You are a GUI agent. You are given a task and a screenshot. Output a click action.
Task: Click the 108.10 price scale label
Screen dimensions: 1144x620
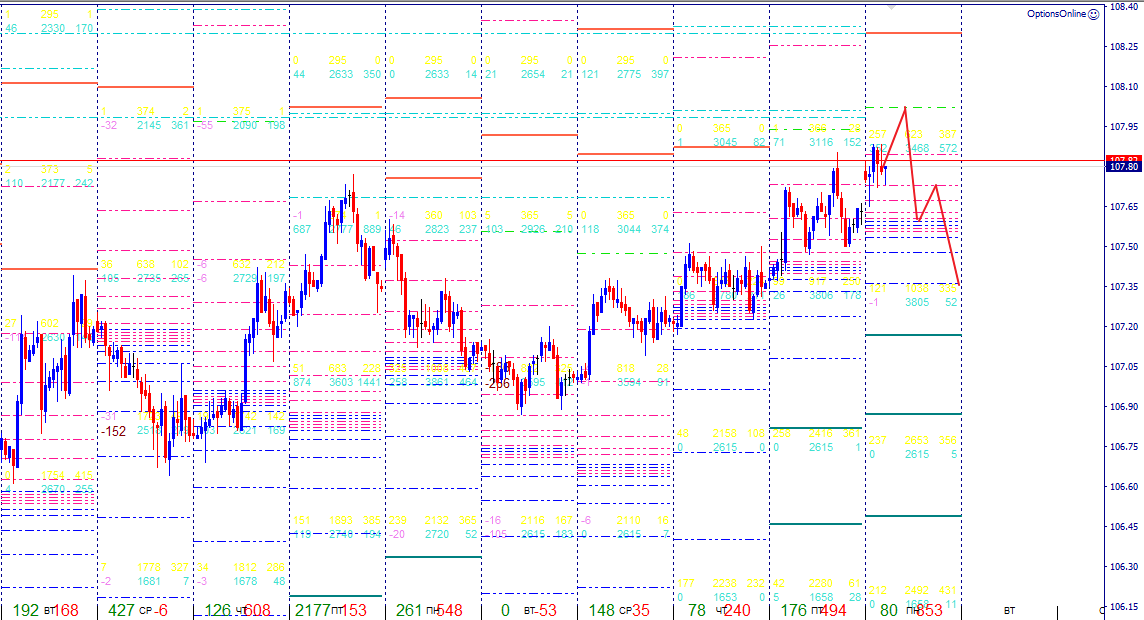pyautogui.click(x=1124, y=87)
